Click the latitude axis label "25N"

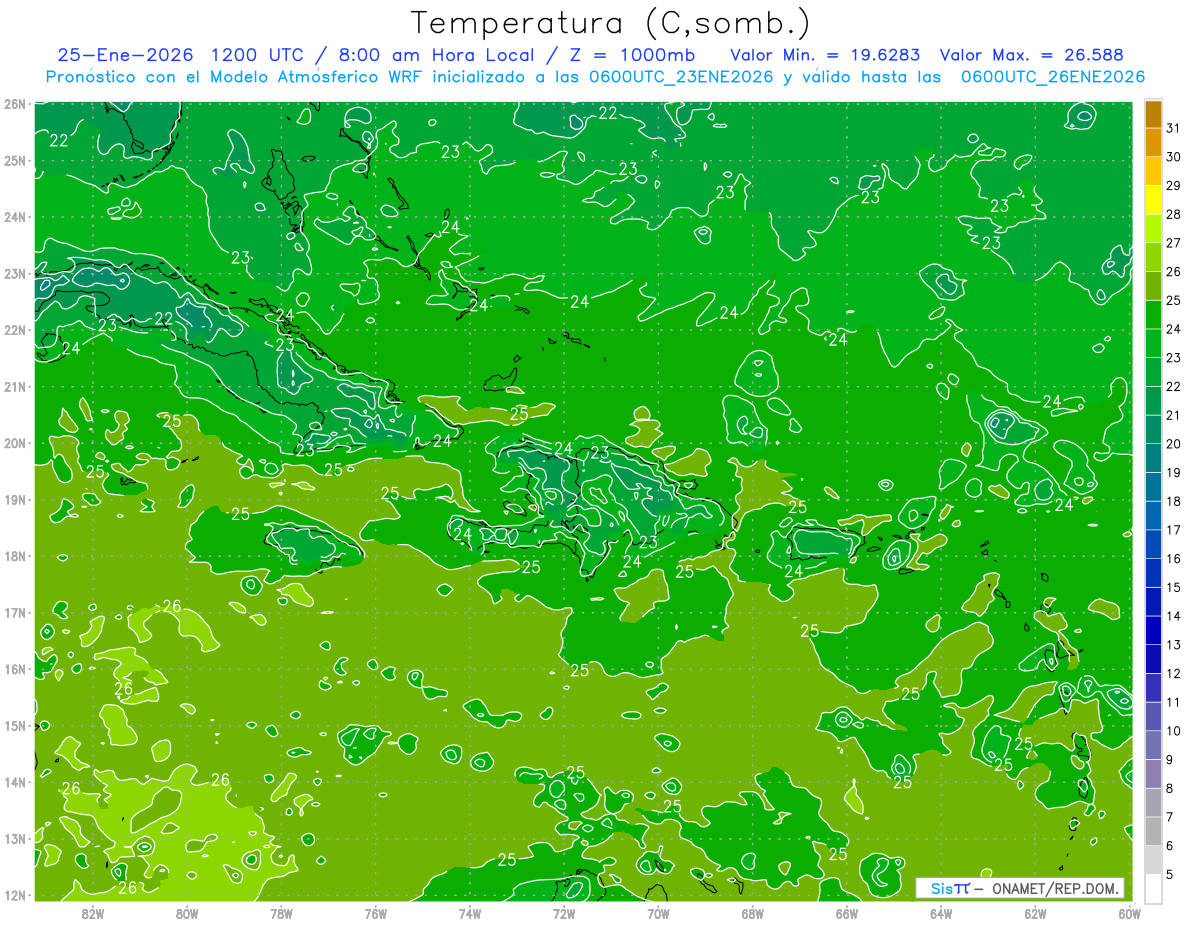click(14, 161)
